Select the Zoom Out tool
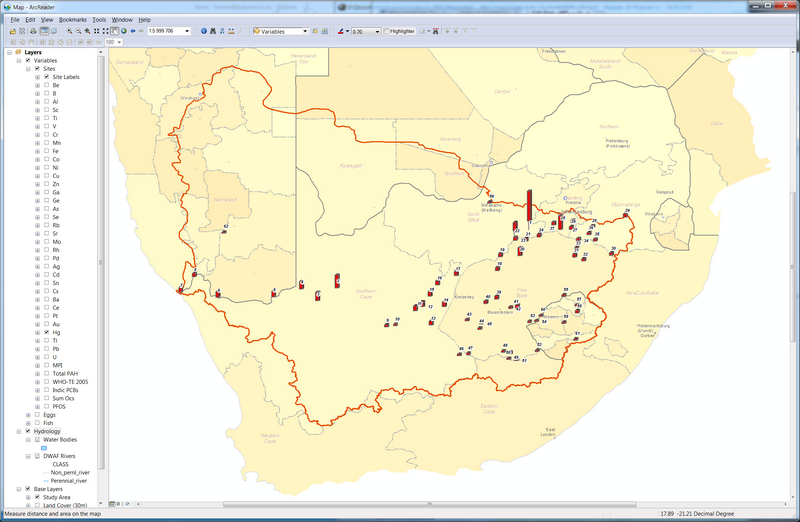 click(79, 31)
